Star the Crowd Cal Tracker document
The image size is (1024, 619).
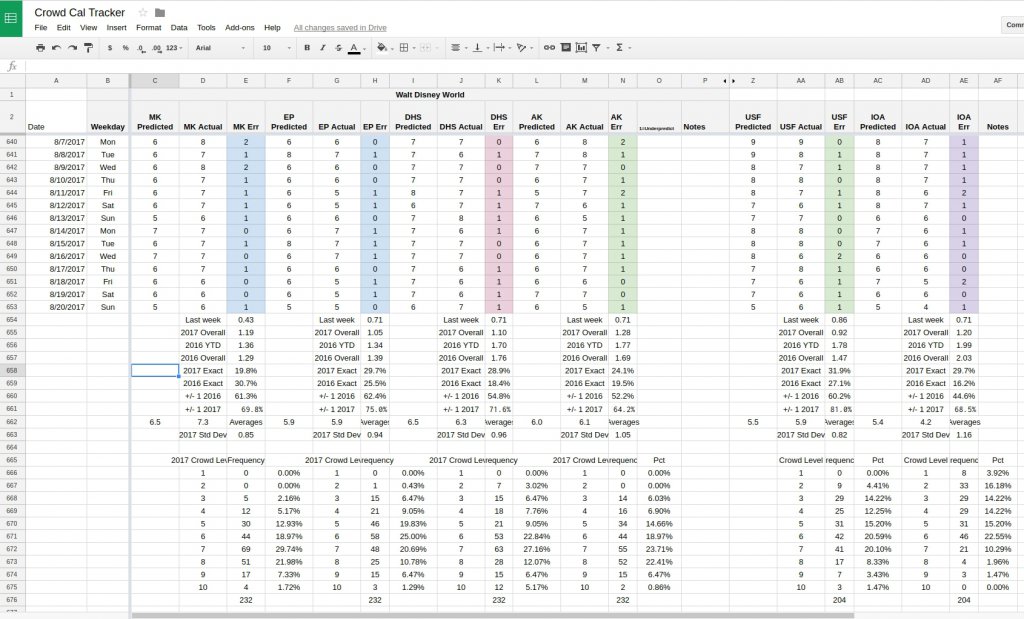[x=143, y=12]
